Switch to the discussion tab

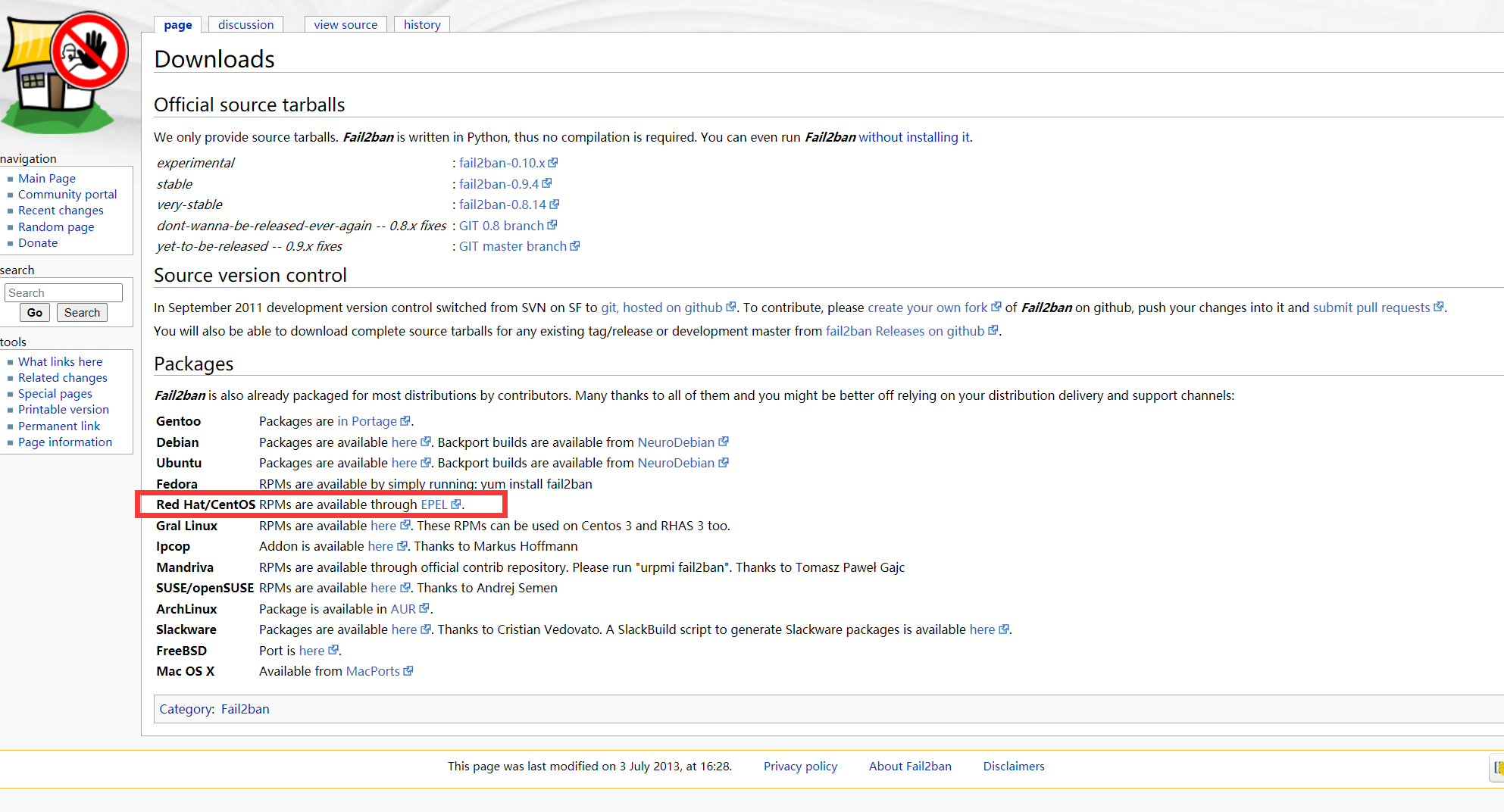[245, 24]
